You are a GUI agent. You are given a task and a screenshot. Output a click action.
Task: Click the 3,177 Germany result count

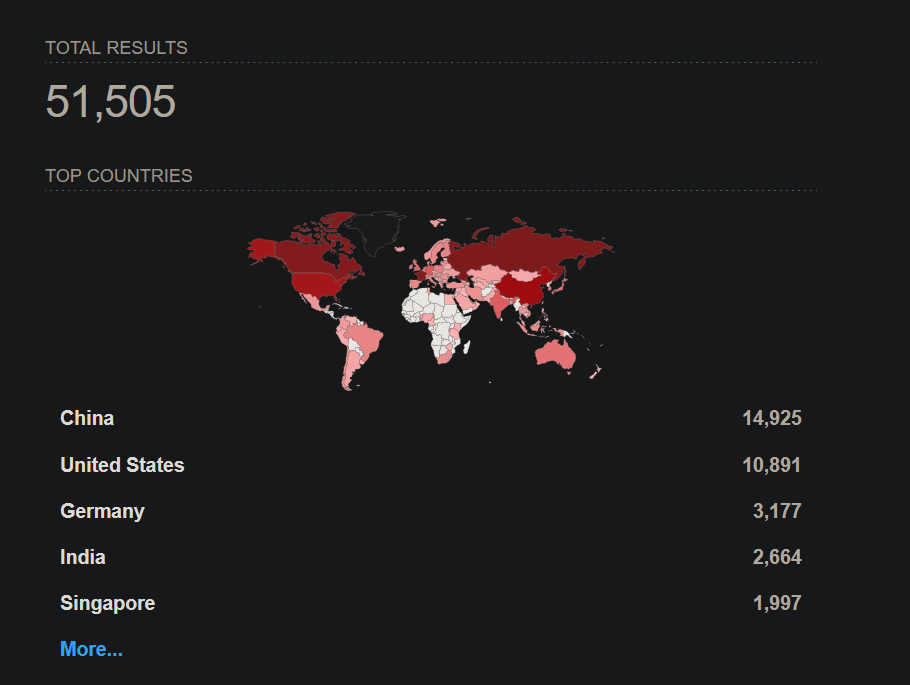click(777, 511)
